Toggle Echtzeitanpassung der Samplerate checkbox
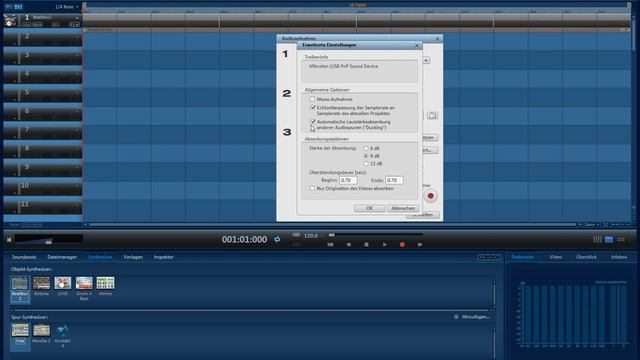Viewport: 640px width, 360px height. coord(313,108)
